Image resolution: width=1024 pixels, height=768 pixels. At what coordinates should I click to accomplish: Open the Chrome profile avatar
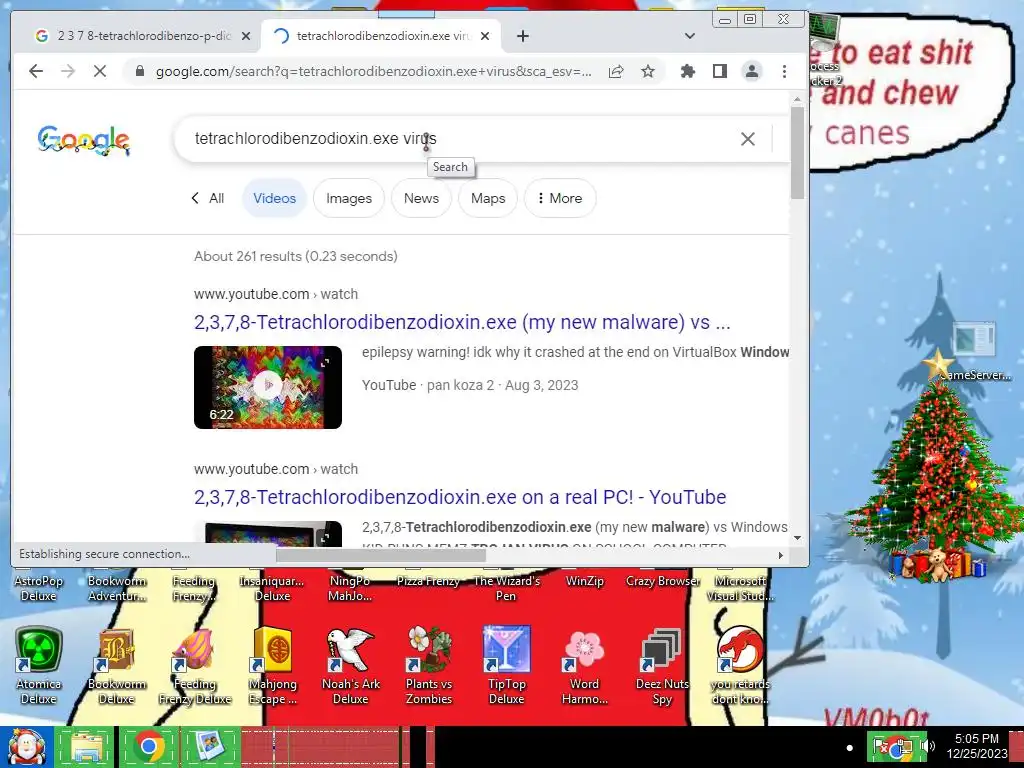(752, 71)
